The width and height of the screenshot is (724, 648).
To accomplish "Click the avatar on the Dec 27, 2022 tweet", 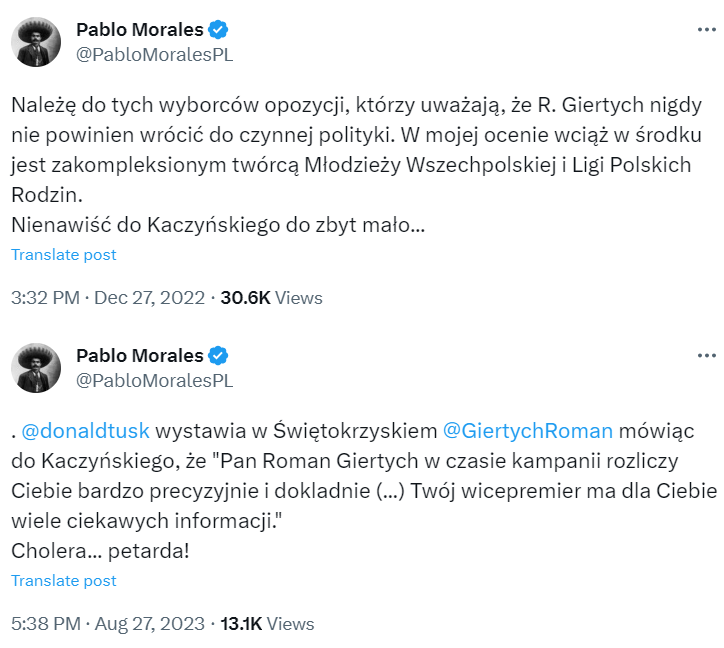I will [37, 41].
